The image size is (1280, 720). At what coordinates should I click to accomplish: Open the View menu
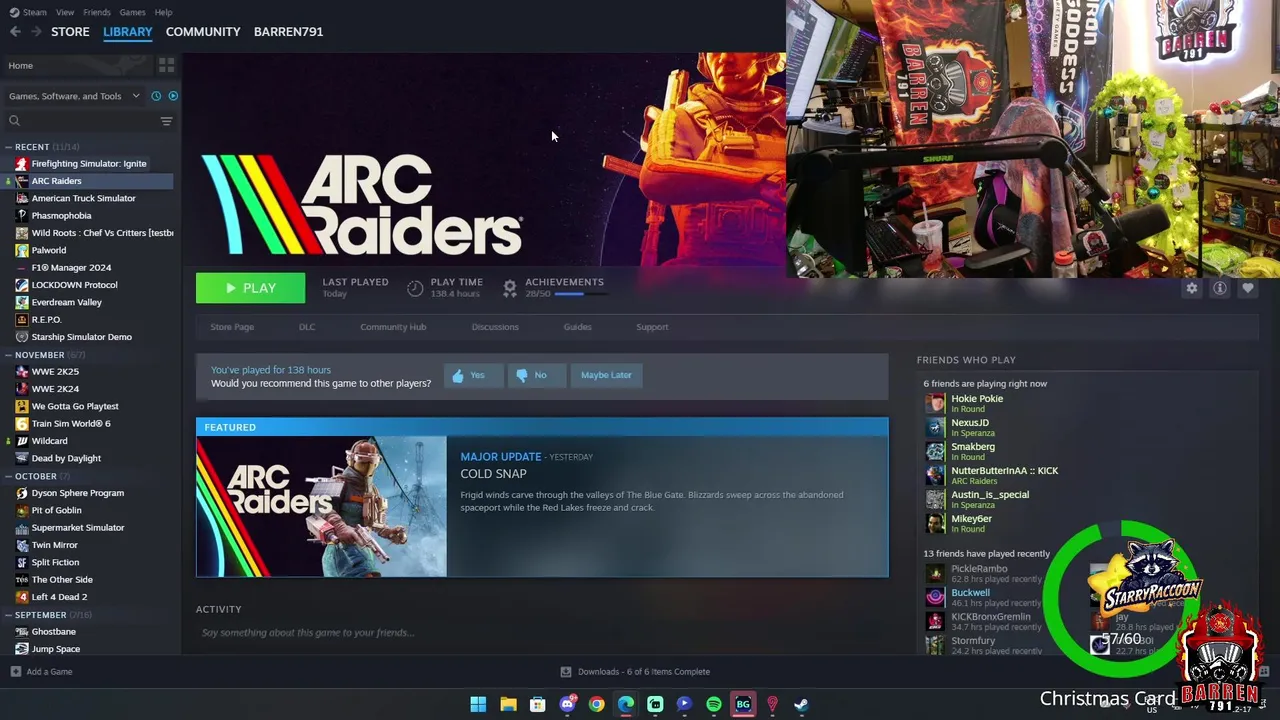pyautogui.click(x=65, y=12)
